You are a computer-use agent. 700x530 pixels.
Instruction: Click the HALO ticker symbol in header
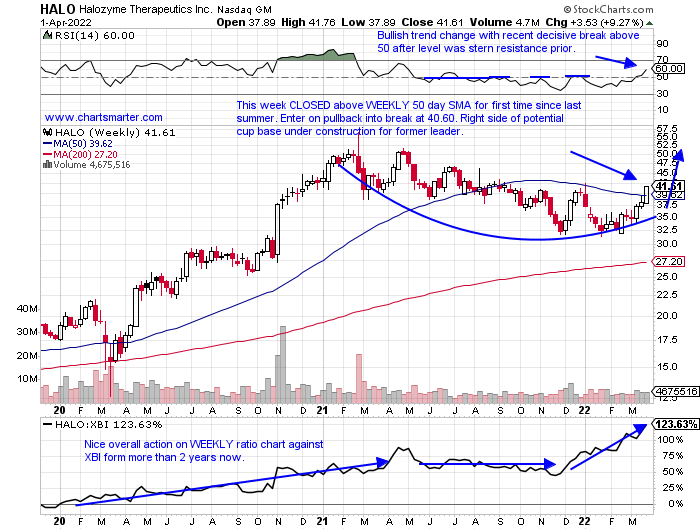coord(58,9)
